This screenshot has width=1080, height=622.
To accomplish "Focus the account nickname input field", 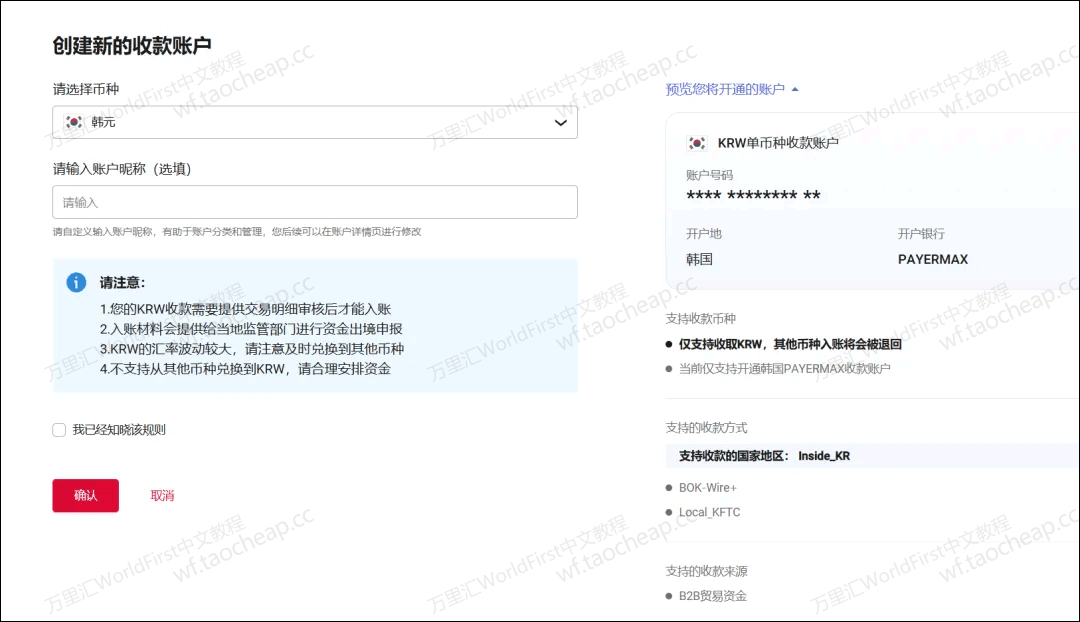I will click(x=315, y=202).
